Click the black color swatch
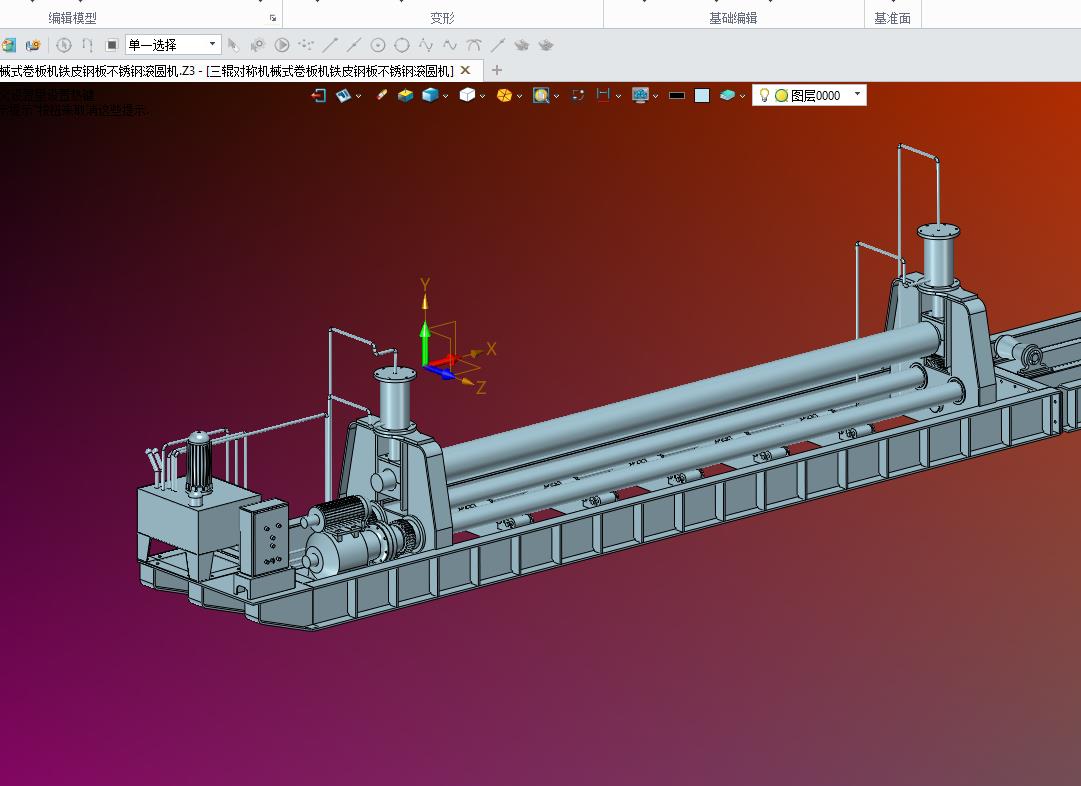 pyautogui.click(x=677, y=95)
